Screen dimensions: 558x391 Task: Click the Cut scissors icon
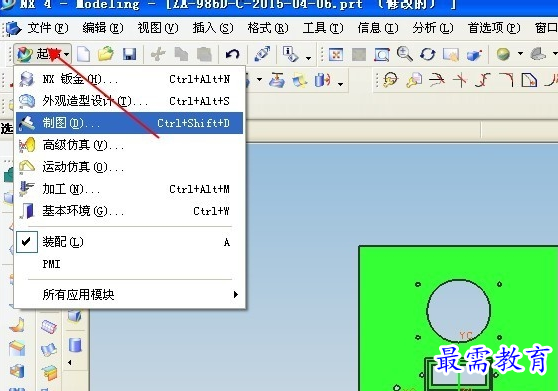point(158,54)
